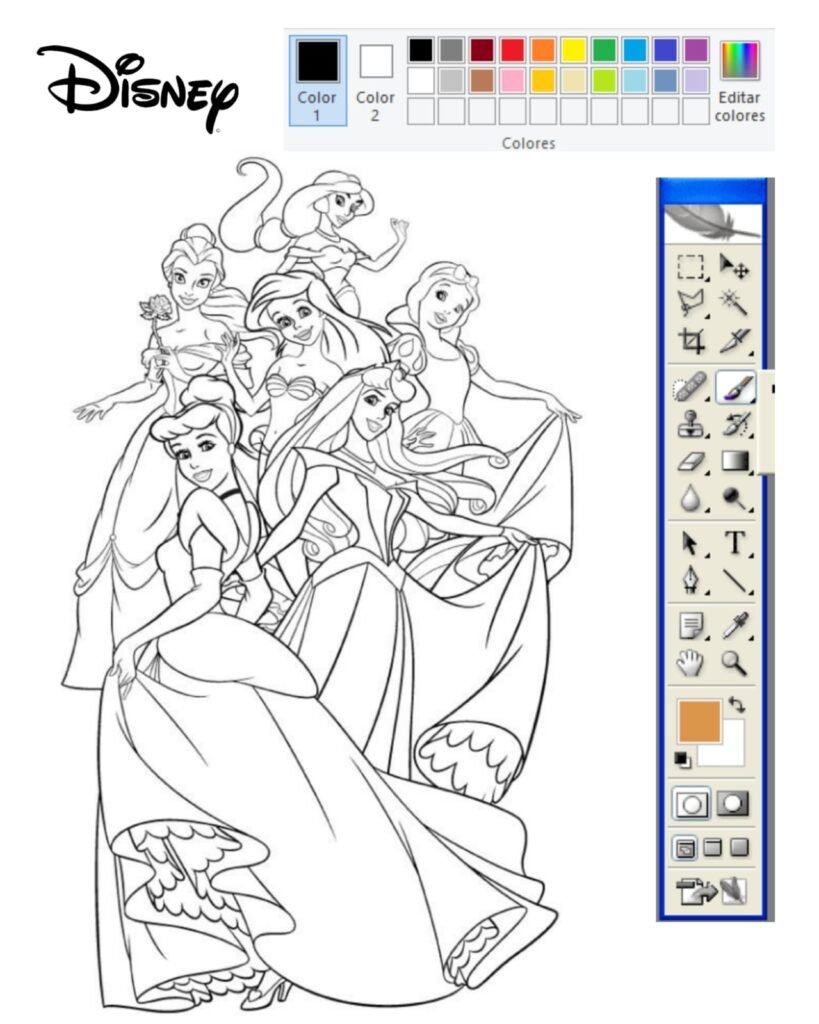Pick the black palette swatch

(x=421, y=50)
